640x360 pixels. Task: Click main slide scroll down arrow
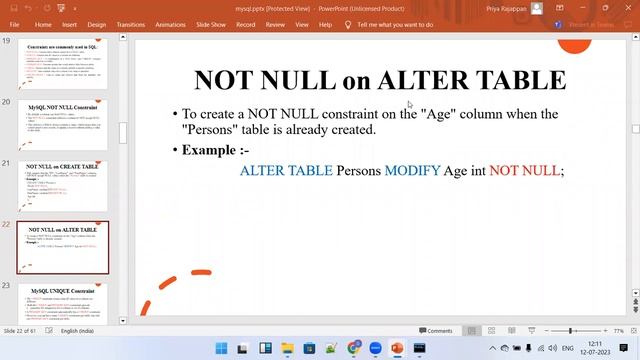[x=636, y=293]
